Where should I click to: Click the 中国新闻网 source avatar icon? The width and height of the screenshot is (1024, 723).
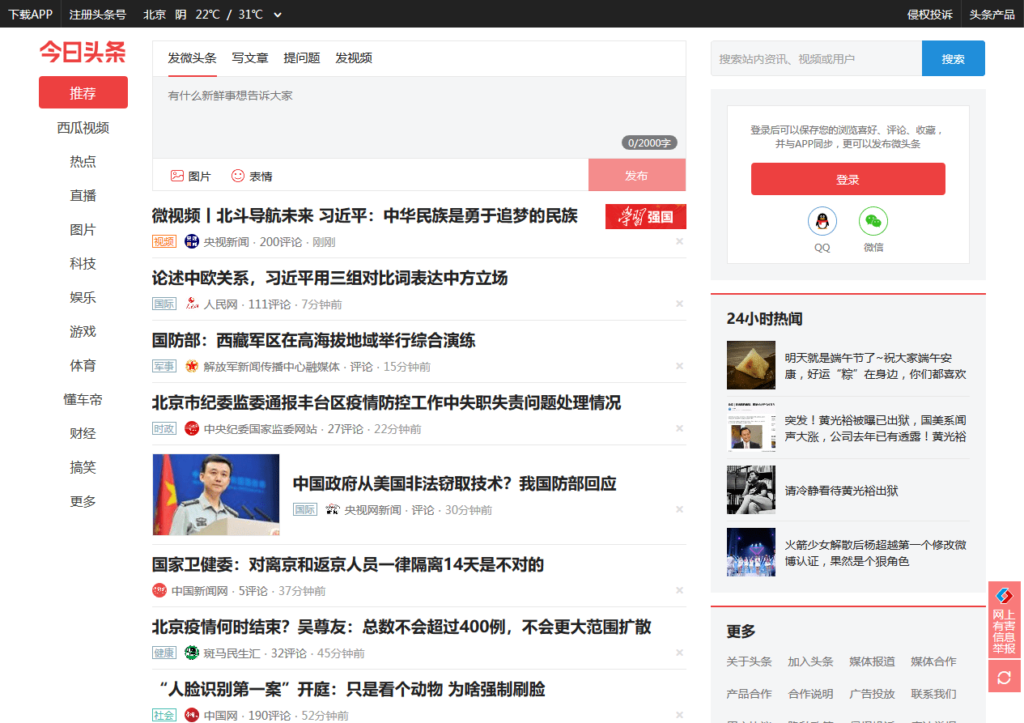[159, 590]
